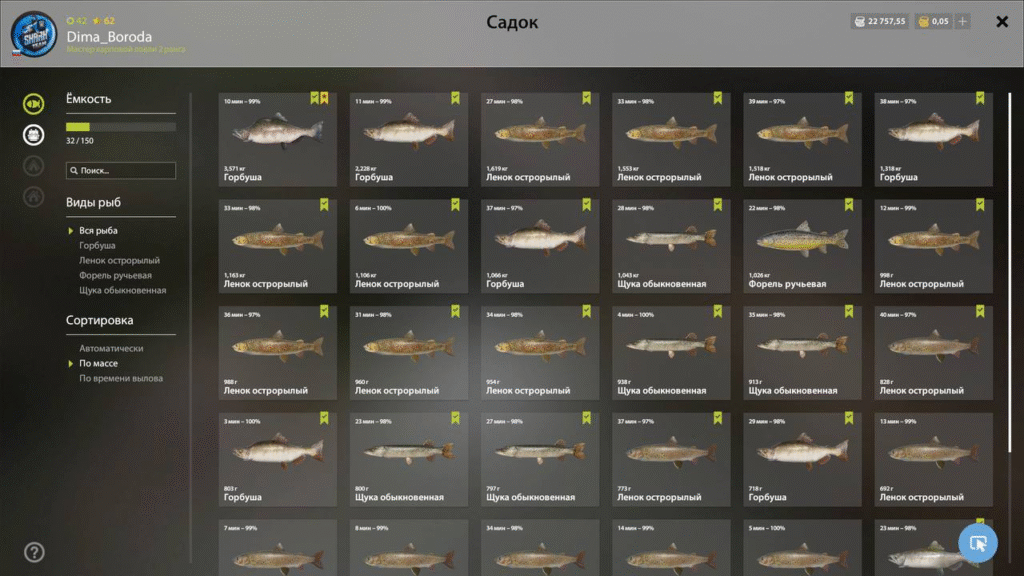Click the help question mark icon

[34, 552]
